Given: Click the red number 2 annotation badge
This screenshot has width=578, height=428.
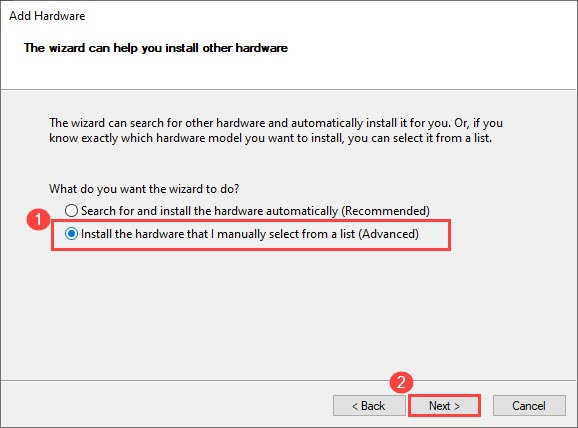Looking at the screenshot, I should point(401,382).
